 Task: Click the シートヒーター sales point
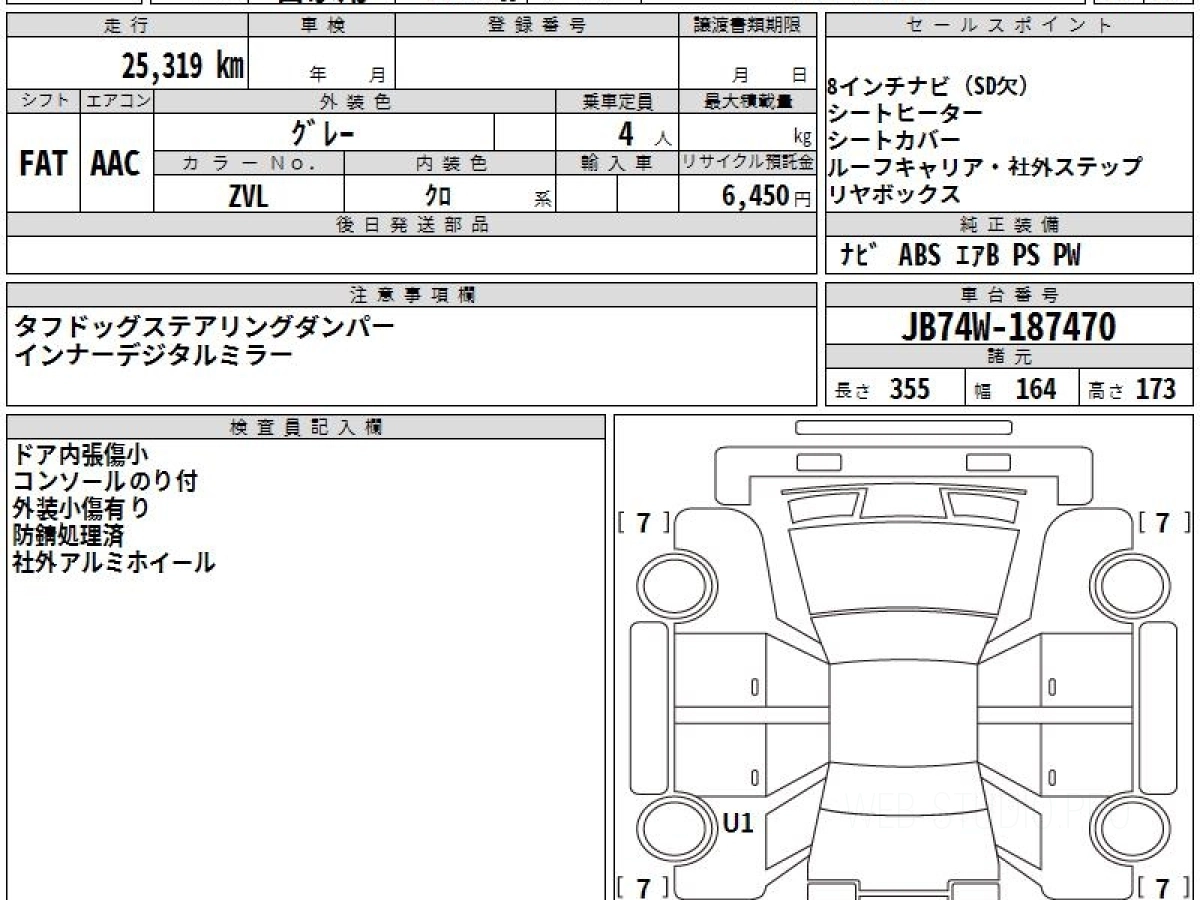click(905, 114)
